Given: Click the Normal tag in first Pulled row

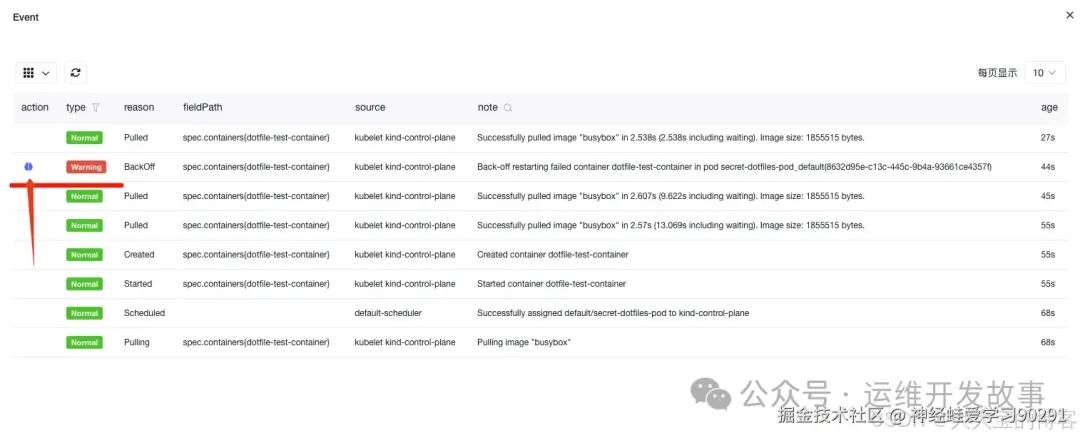Looking at the screenshot, I should click(84, 138).
